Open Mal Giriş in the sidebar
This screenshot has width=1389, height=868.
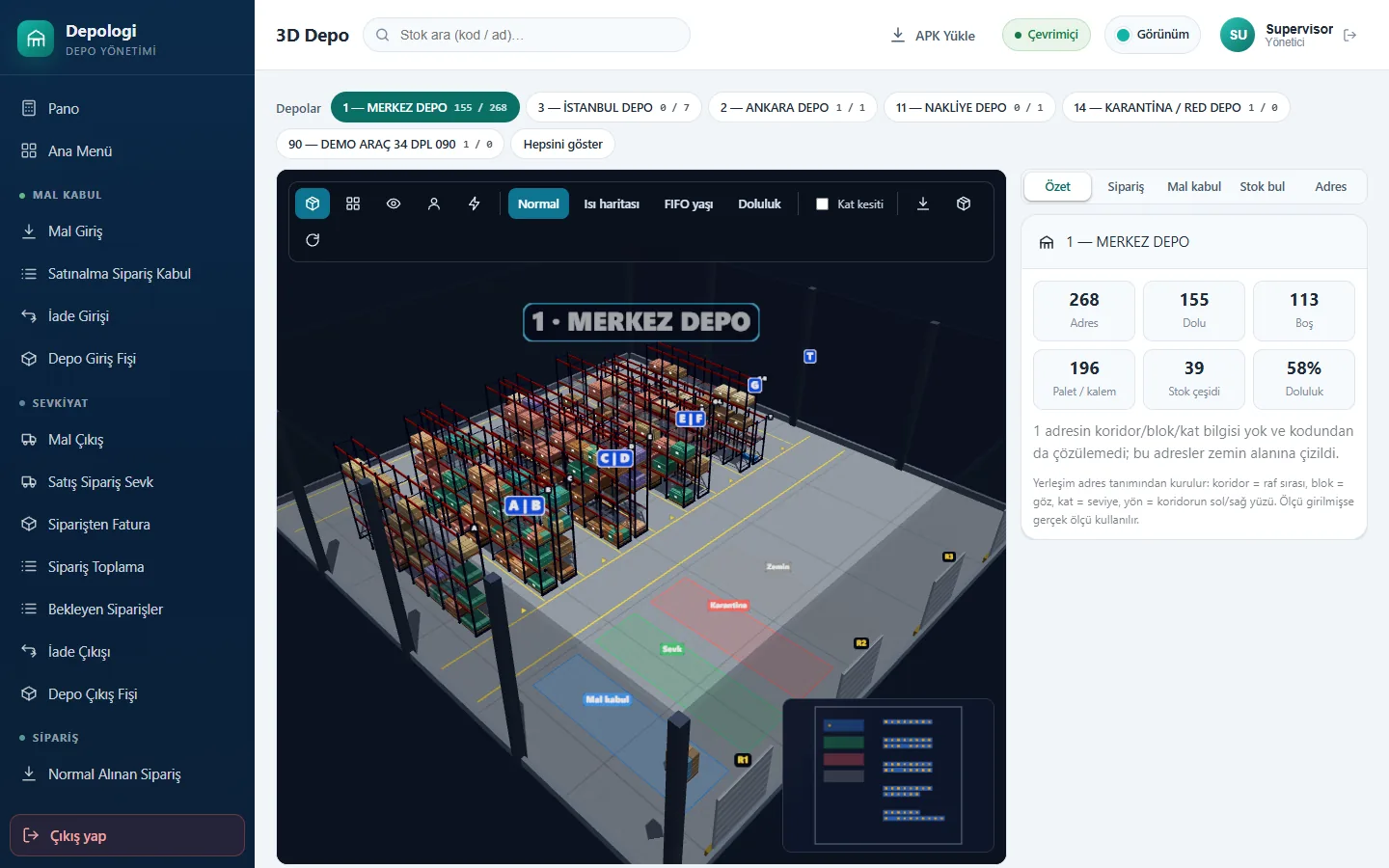pyautogui.click(x=127, y=231)
